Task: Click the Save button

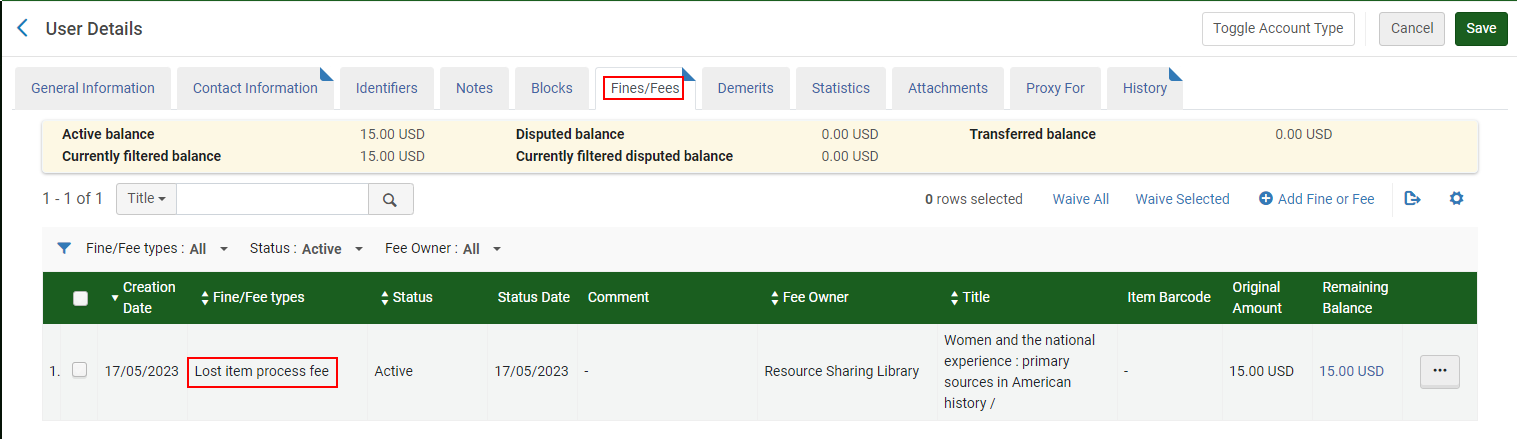Action: coord(1480,28)
